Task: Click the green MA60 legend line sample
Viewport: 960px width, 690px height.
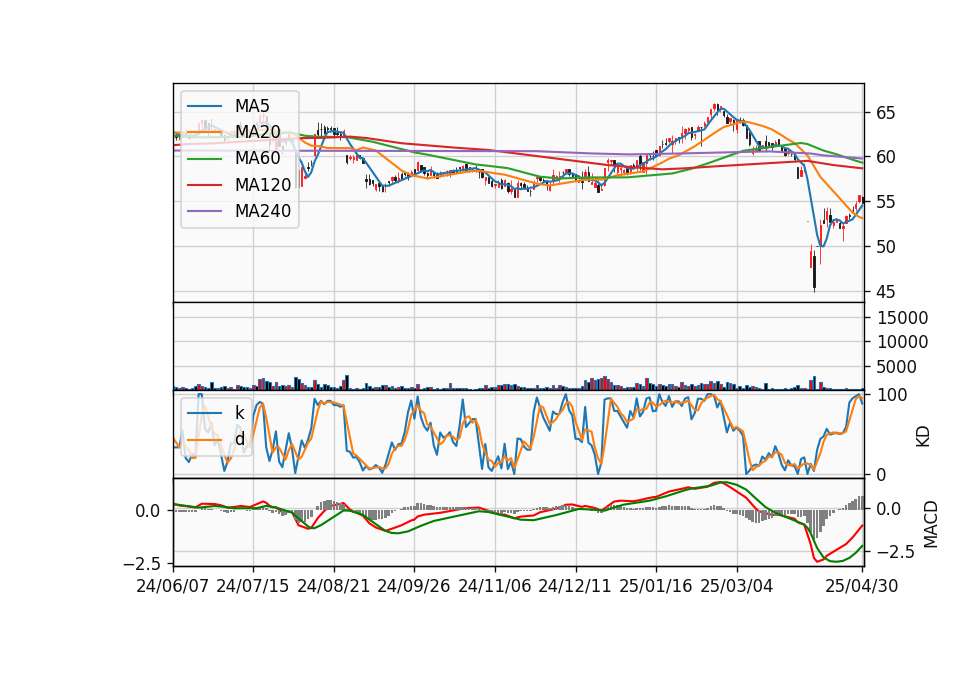Action: [x=204, y=159]
